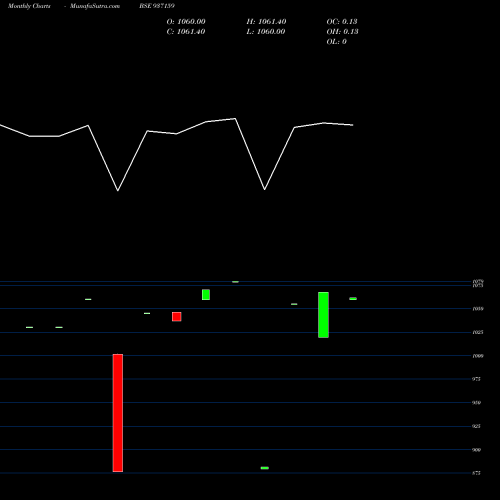Click the BSE 937159 symbol label

click(157, 6)
